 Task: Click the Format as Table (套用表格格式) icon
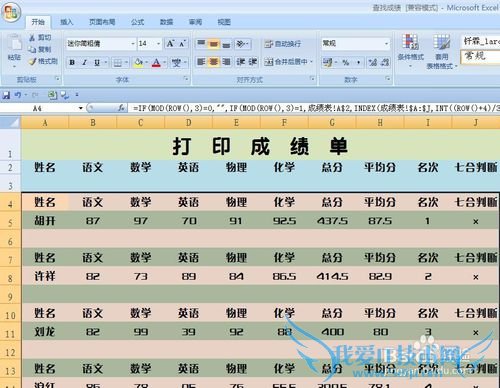(442, 43)
